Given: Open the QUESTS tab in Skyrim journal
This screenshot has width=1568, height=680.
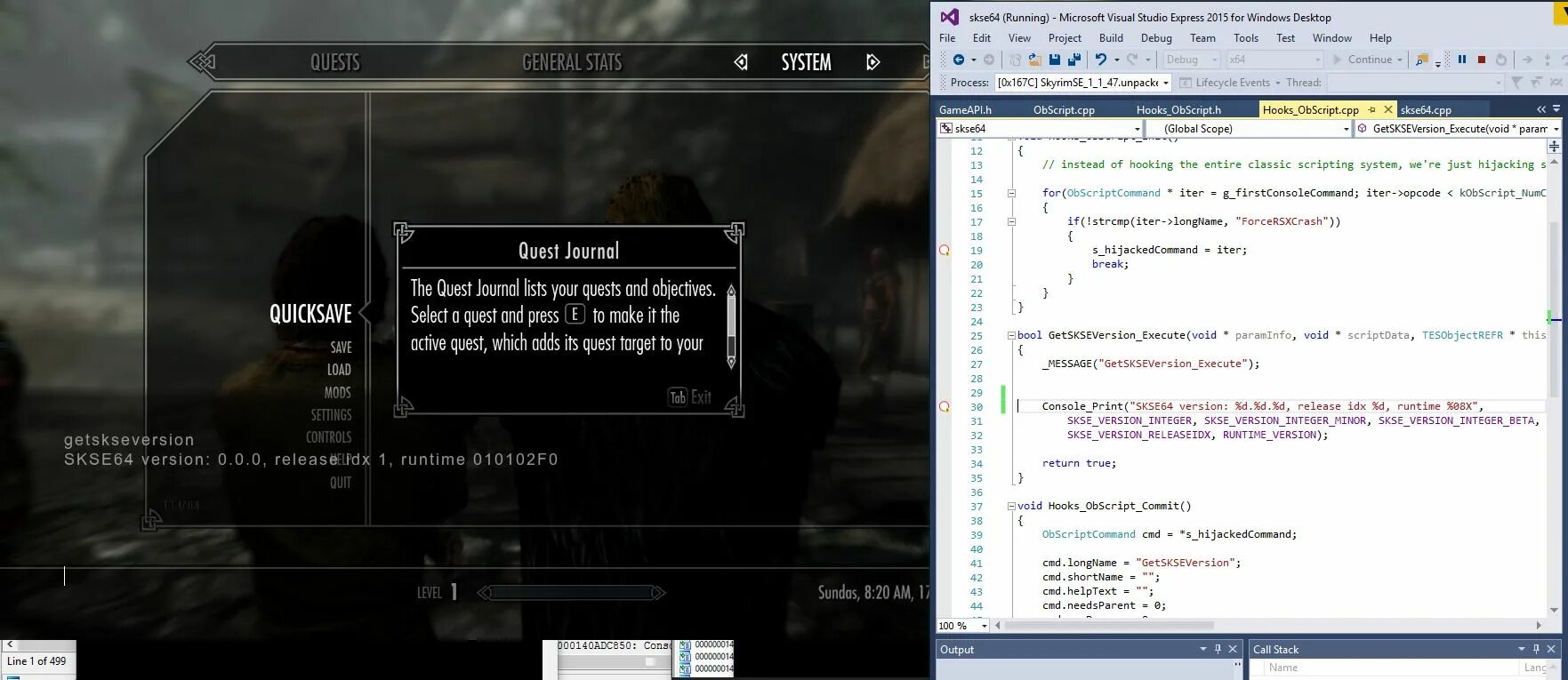Looking at the screenshot, I should (335, 62).
